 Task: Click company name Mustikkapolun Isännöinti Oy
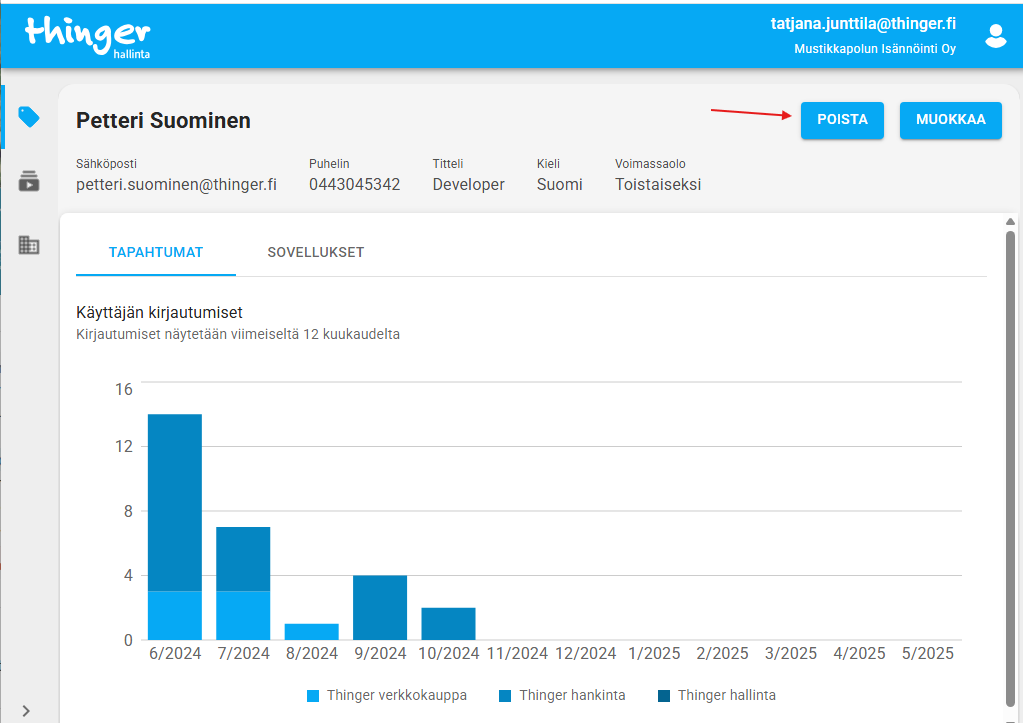875,49
